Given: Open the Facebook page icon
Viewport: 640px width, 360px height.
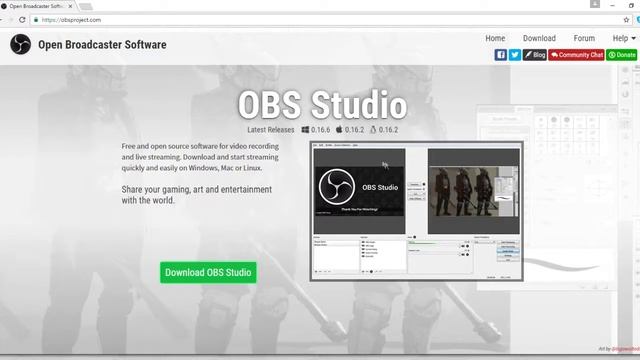Looking at the screenshot, I should pyautogui.click(x=501, y=55).
